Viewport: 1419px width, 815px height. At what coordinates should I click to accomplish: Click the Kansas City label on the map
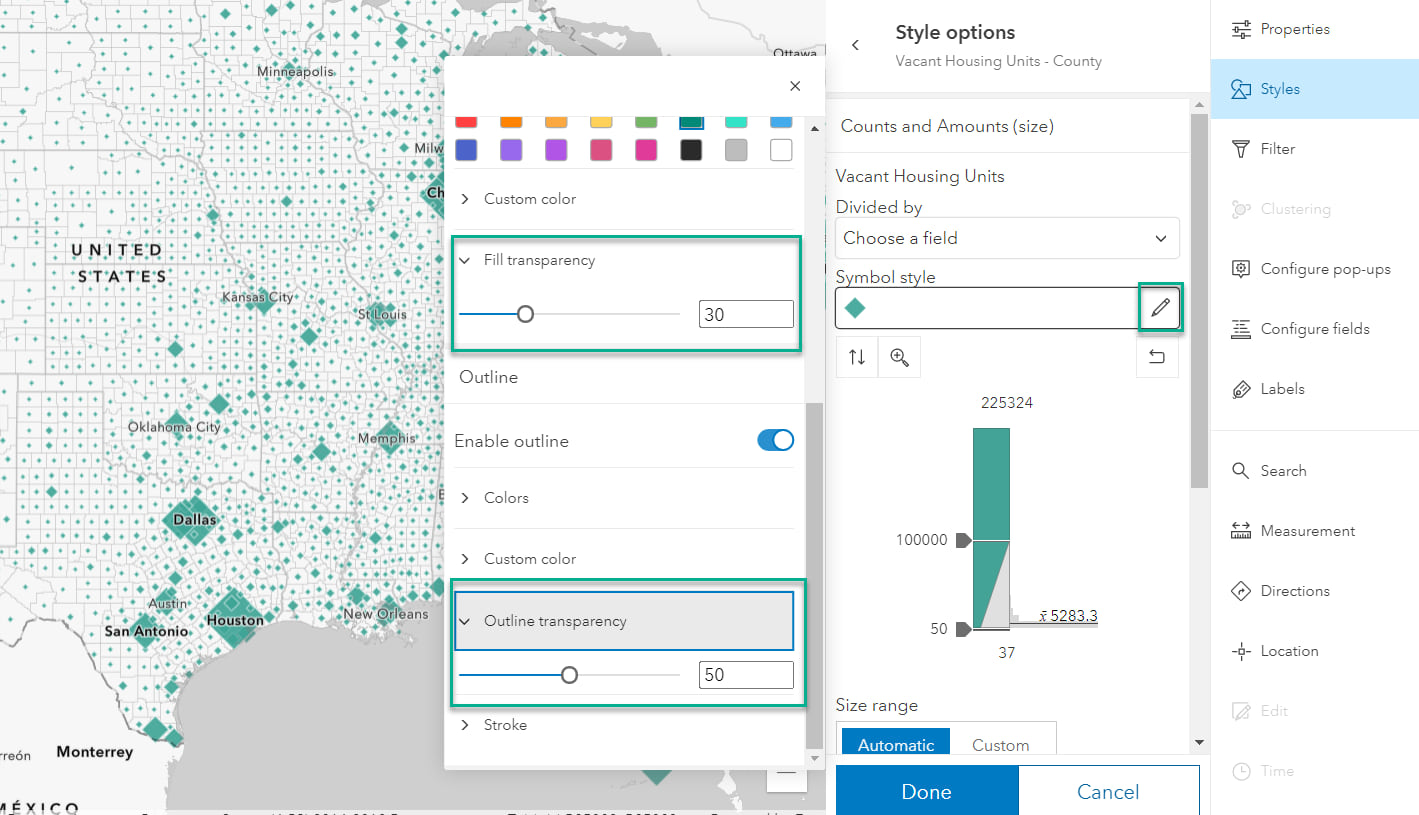pos(258,297)
